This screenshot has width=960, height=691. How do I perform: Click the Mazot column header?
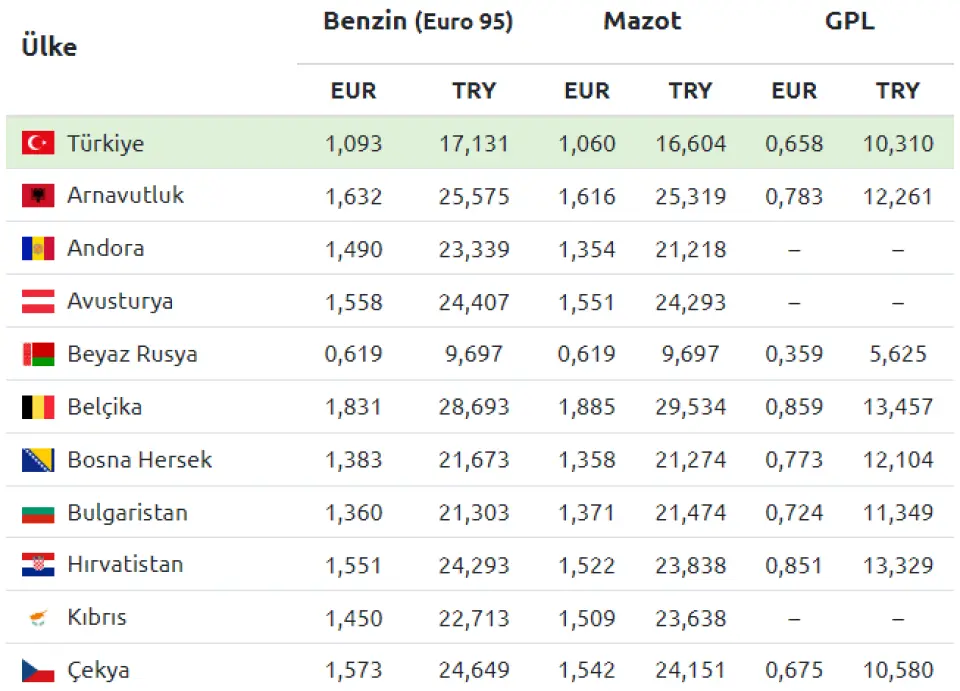pos(642,22)
